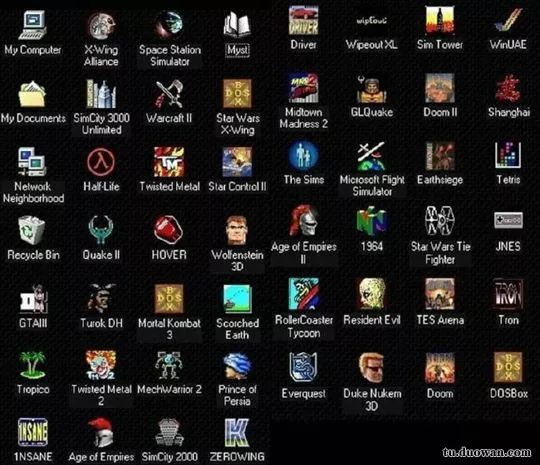Open the Recycle Bin
This screenshot has height=465, width=540.
(32, 230)
